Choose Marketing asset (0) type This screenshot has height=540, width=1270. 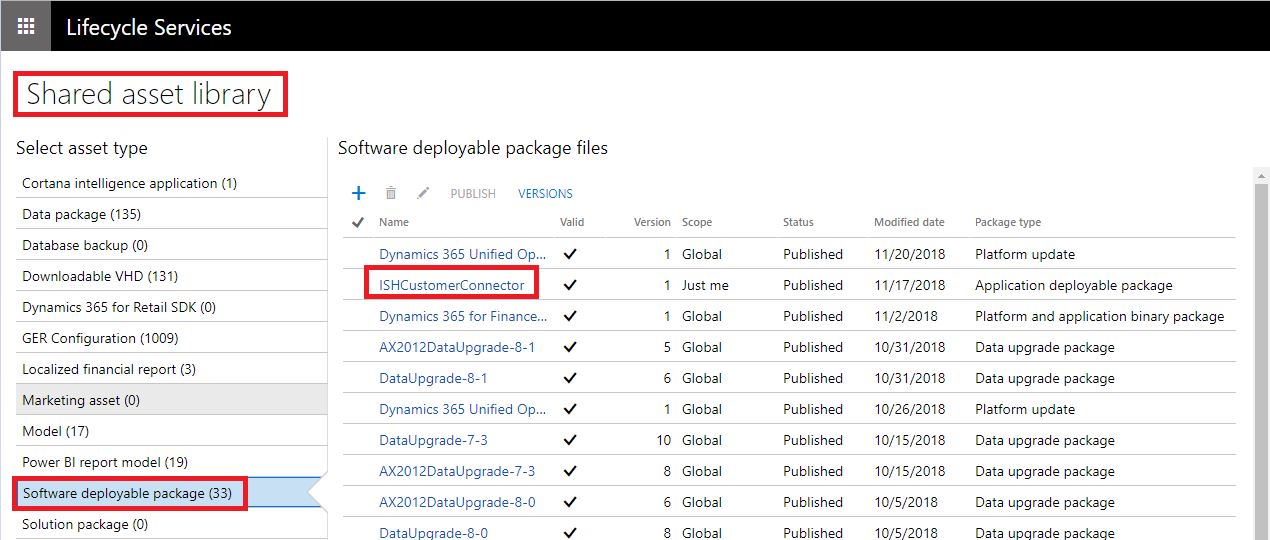(171, 400)
